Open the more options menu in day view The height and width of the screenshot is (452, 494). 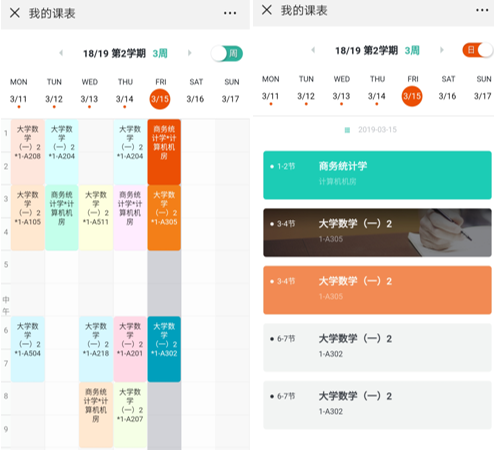point(482,10)
